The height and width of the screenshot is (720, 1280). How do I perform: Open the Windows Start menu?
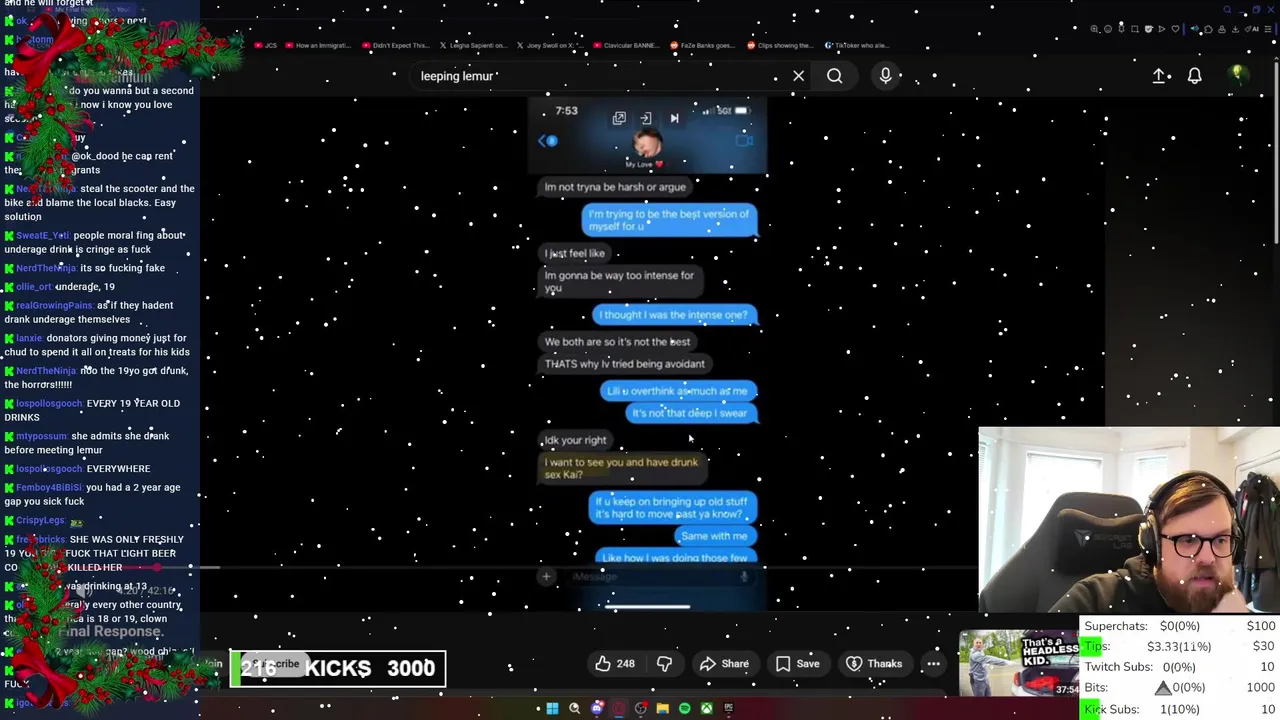click(552, 708)
